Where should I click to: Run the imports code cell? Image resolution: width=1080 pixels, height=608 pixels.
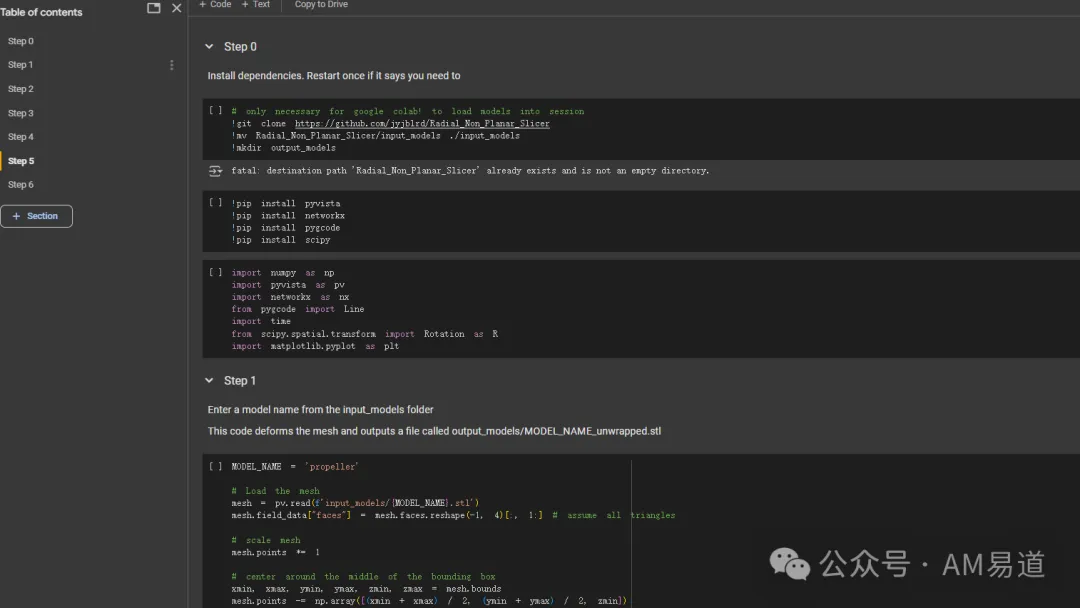(x=216, y=273)
